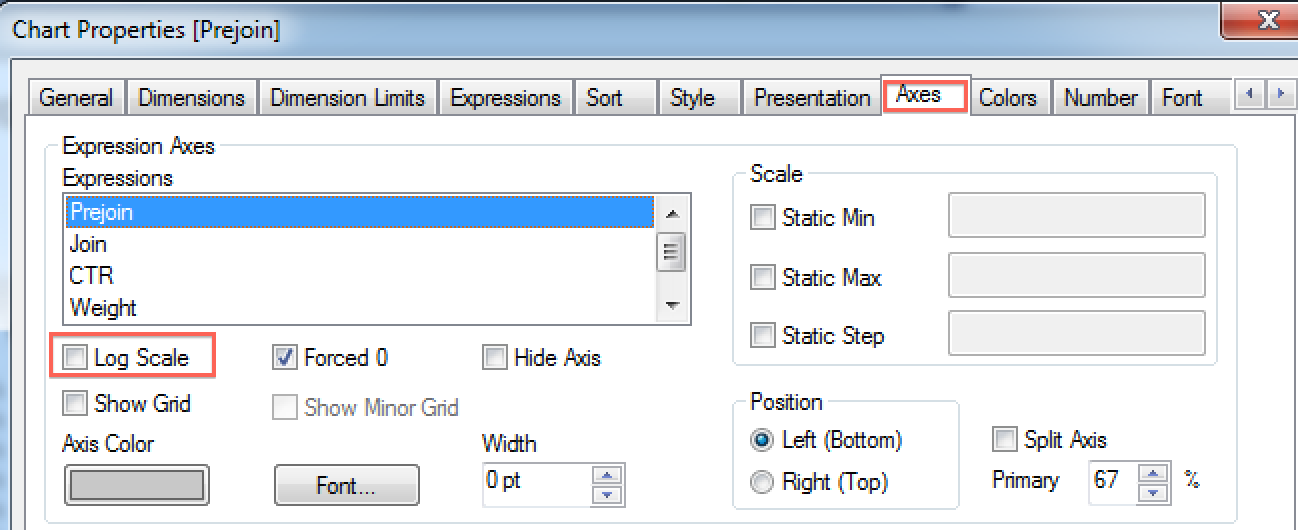Increase axis Width with up spinner
The height and width of the screenshot is (530, 1298).
(608, 474)
